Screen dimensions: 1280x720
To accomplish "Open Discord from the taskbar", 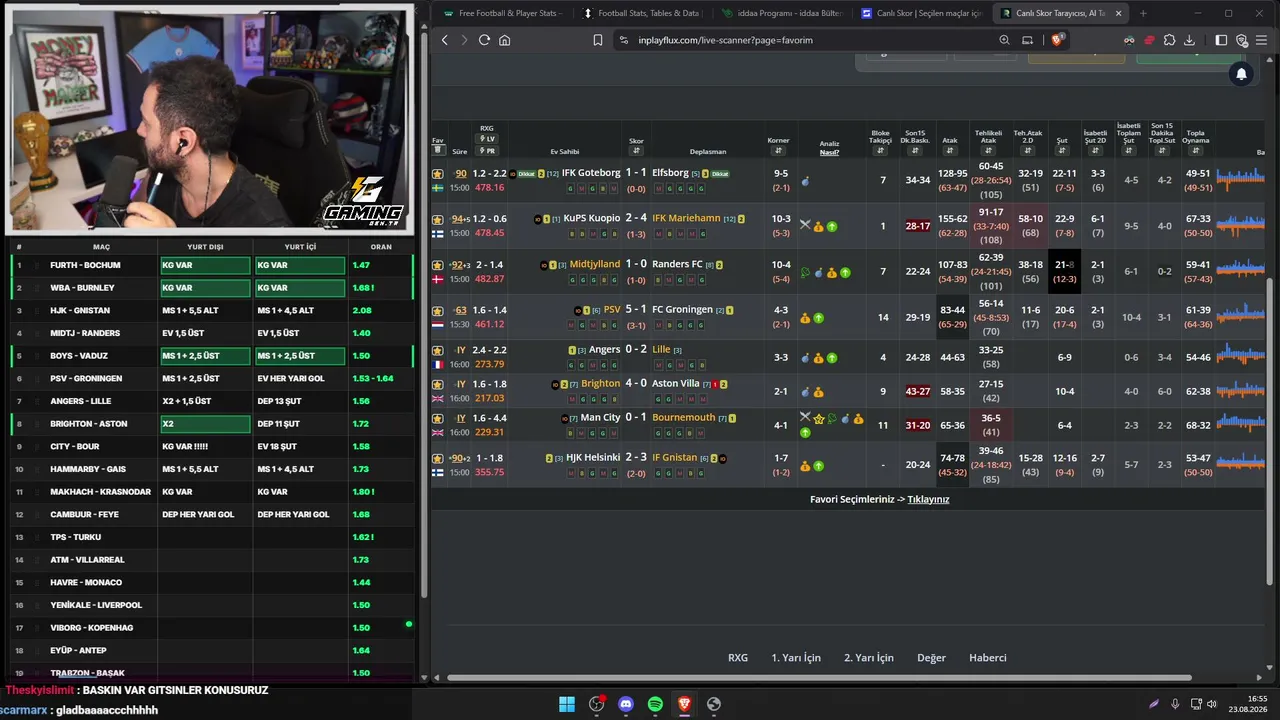I will [x=626, y=704].
